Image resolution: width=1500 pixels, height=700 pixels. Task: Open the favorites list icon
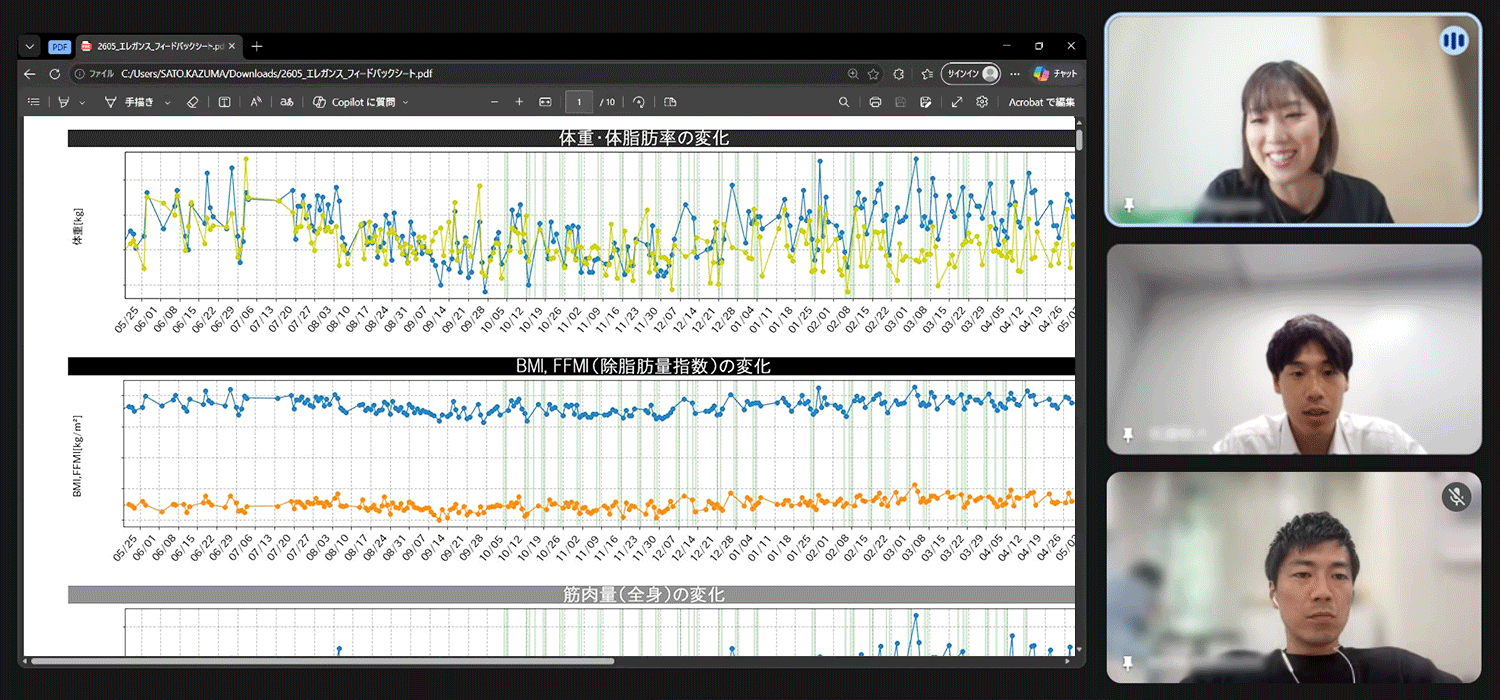pyautogui.click(x=927, y=74)
